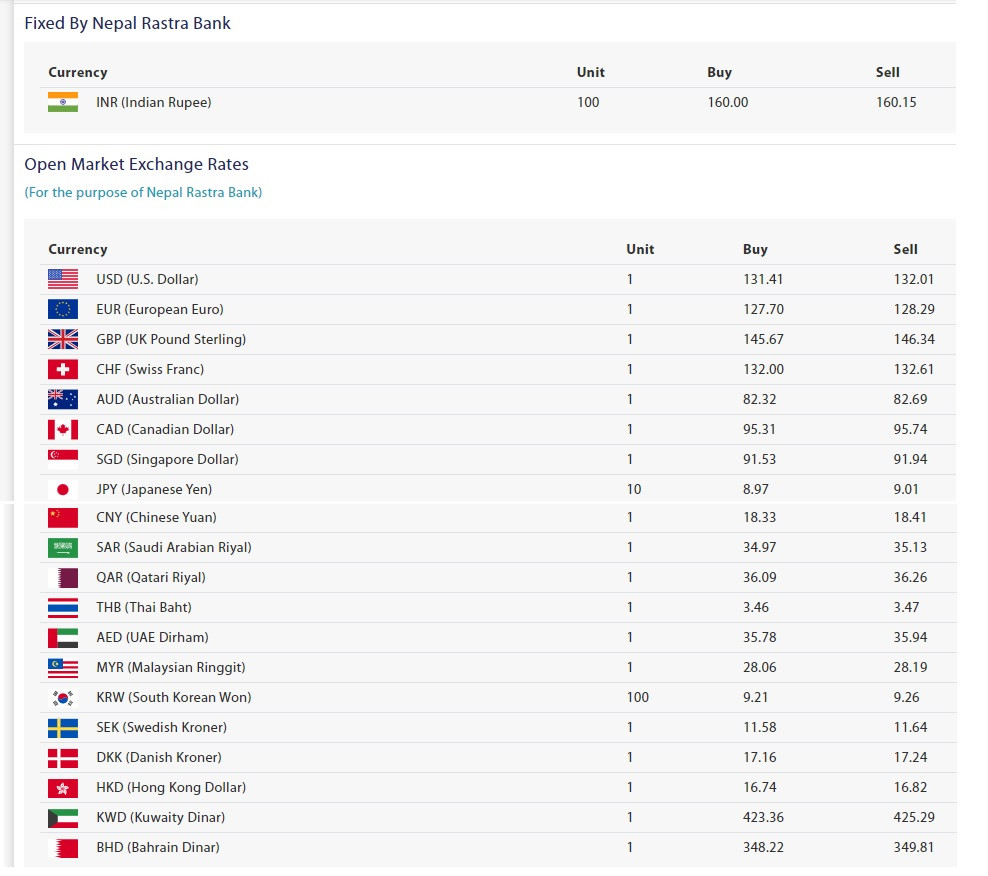Click the Australian flag icon
The width and height of the screenshot is (988, 876).
63,399
